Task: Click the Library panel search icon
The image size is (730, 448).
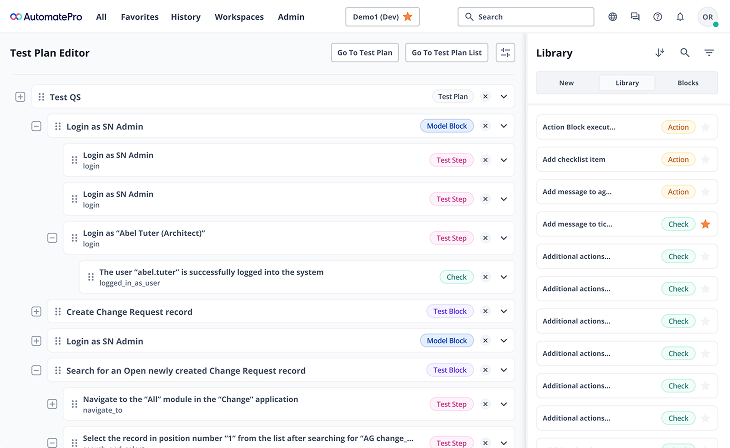Action: click(685, 53)
